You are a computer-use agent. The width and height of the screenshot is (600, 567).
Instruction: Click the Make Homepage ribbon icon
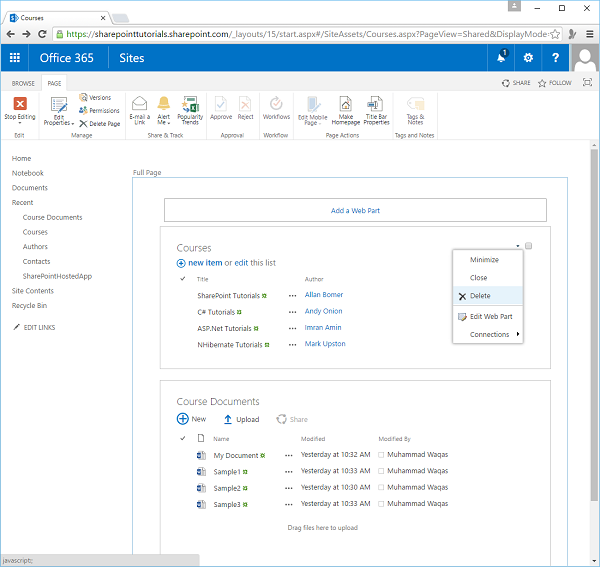point(346,104)
